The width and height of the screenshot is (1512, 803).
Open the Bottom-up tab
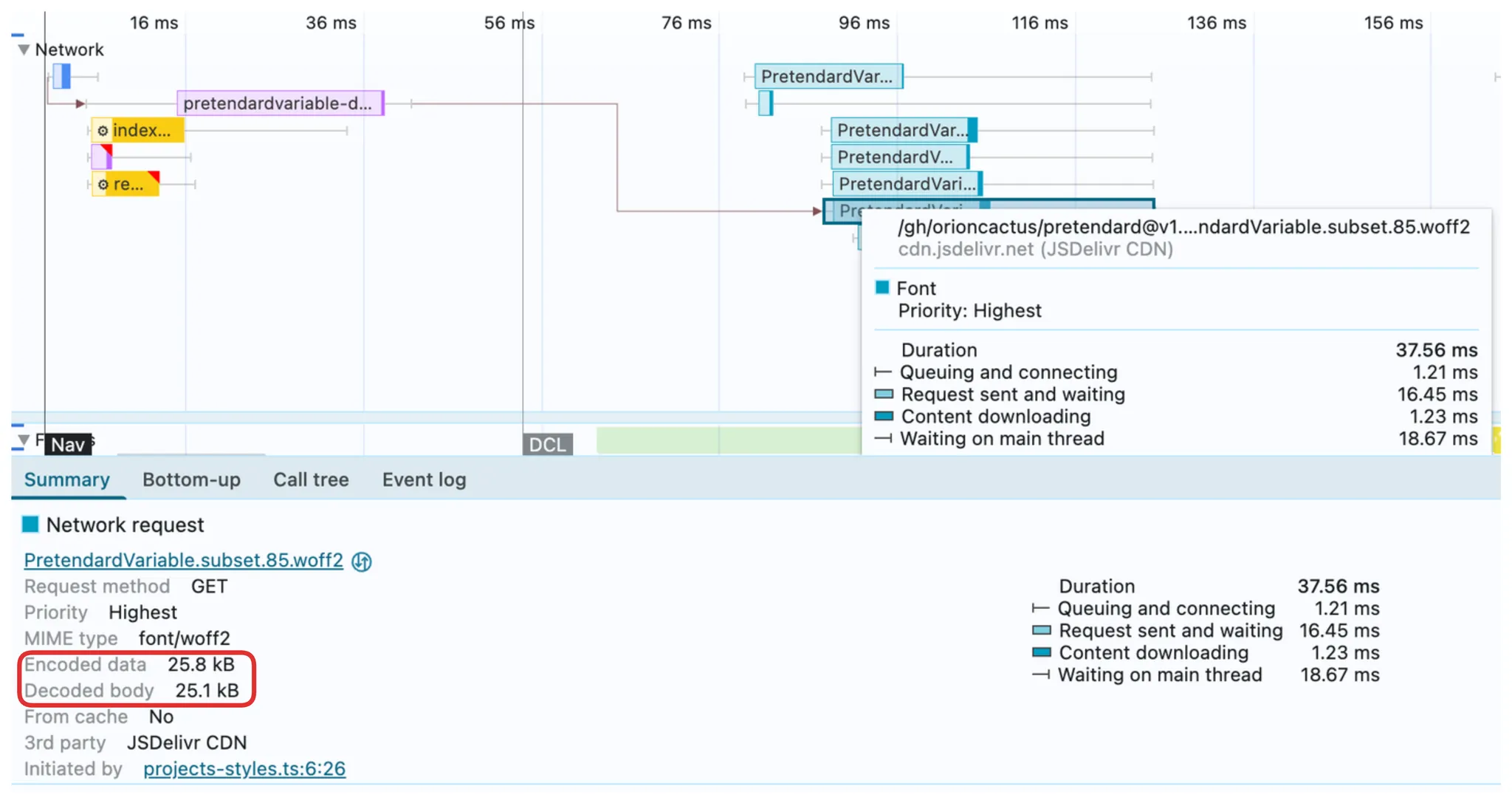[x=191, y=479]
